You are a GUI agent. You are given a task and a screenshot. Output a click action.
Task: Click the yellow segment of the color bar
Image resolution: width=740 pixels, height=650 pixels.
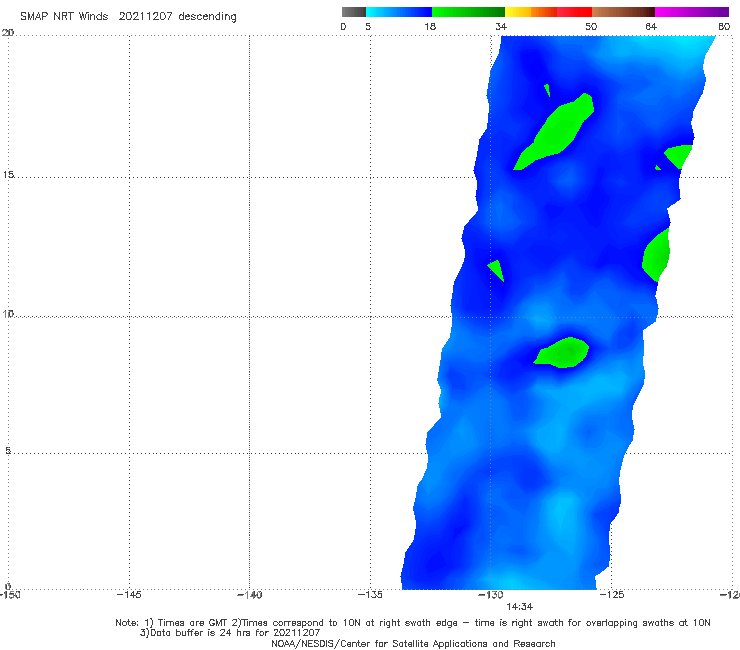point(518,12)
